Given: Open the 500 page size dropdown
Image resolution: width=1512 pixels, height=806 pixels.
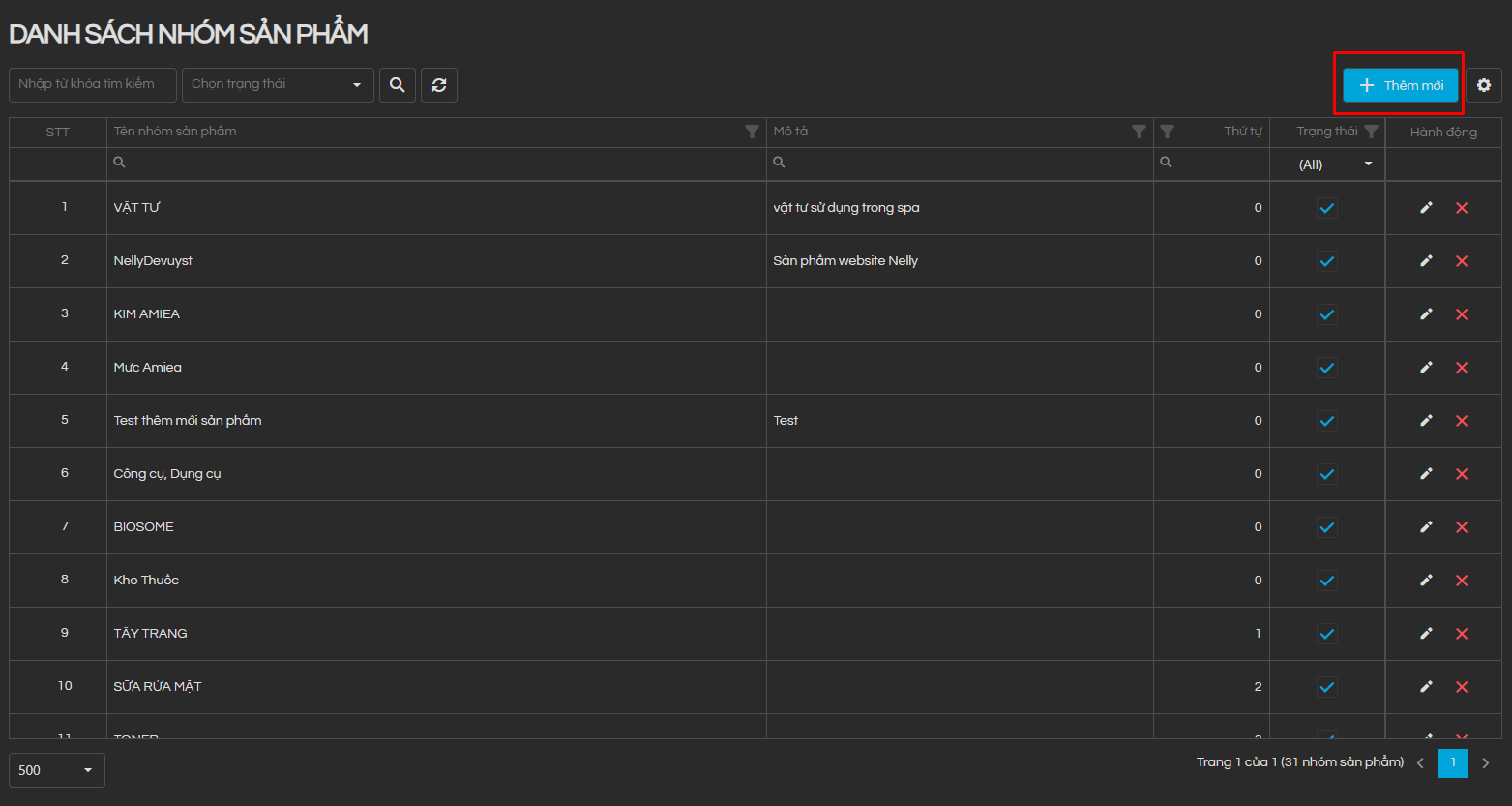Looking at the screenshot, I should pos(56,770).
